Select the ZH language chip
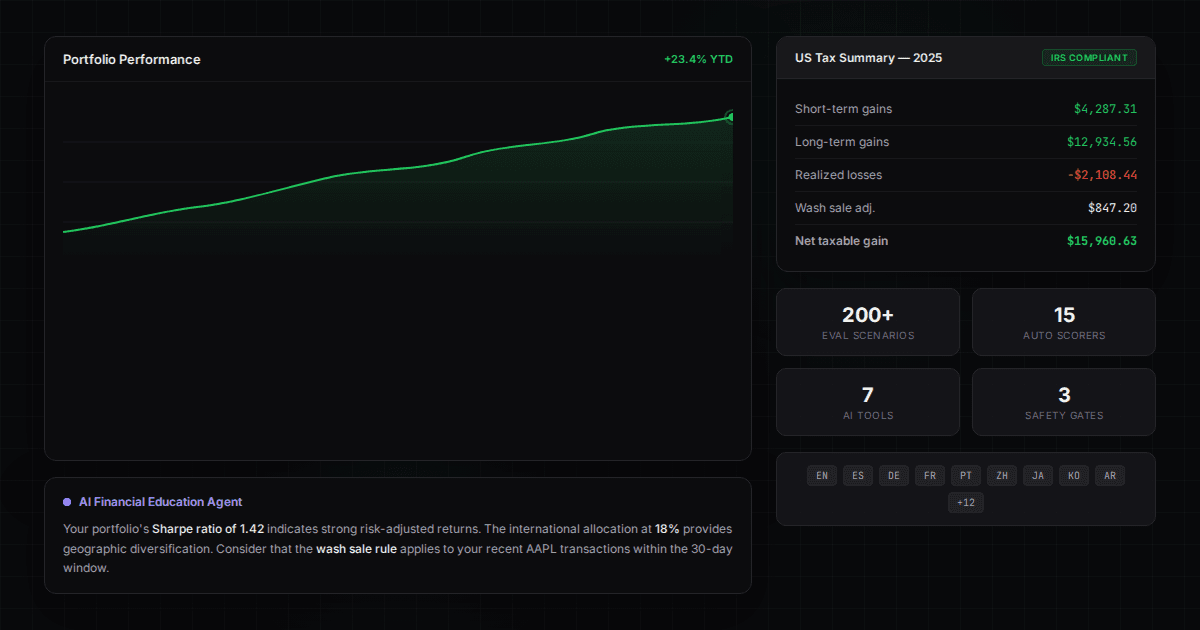 coord(1001,476)
